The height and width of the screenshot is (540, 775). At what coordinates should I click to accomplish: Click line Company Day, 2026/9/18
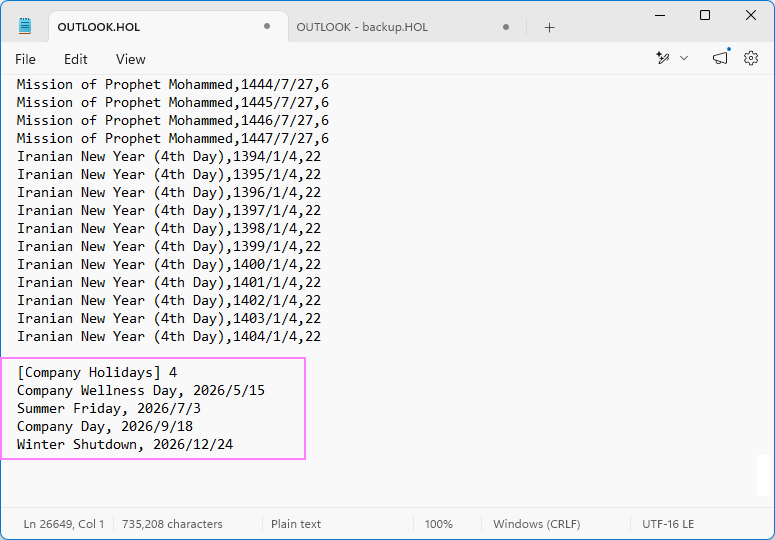[x=105, y=426]
